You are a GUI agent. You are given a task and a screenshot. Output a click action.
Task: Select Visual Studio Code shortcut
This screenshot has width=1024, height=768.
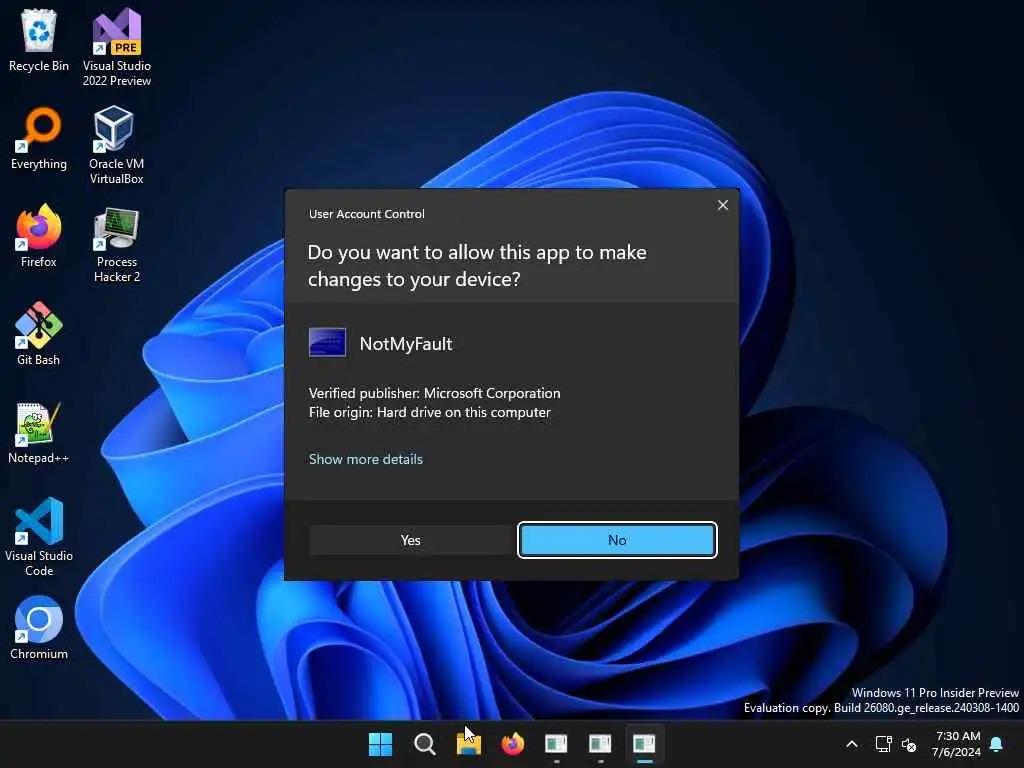pos(39,537)
